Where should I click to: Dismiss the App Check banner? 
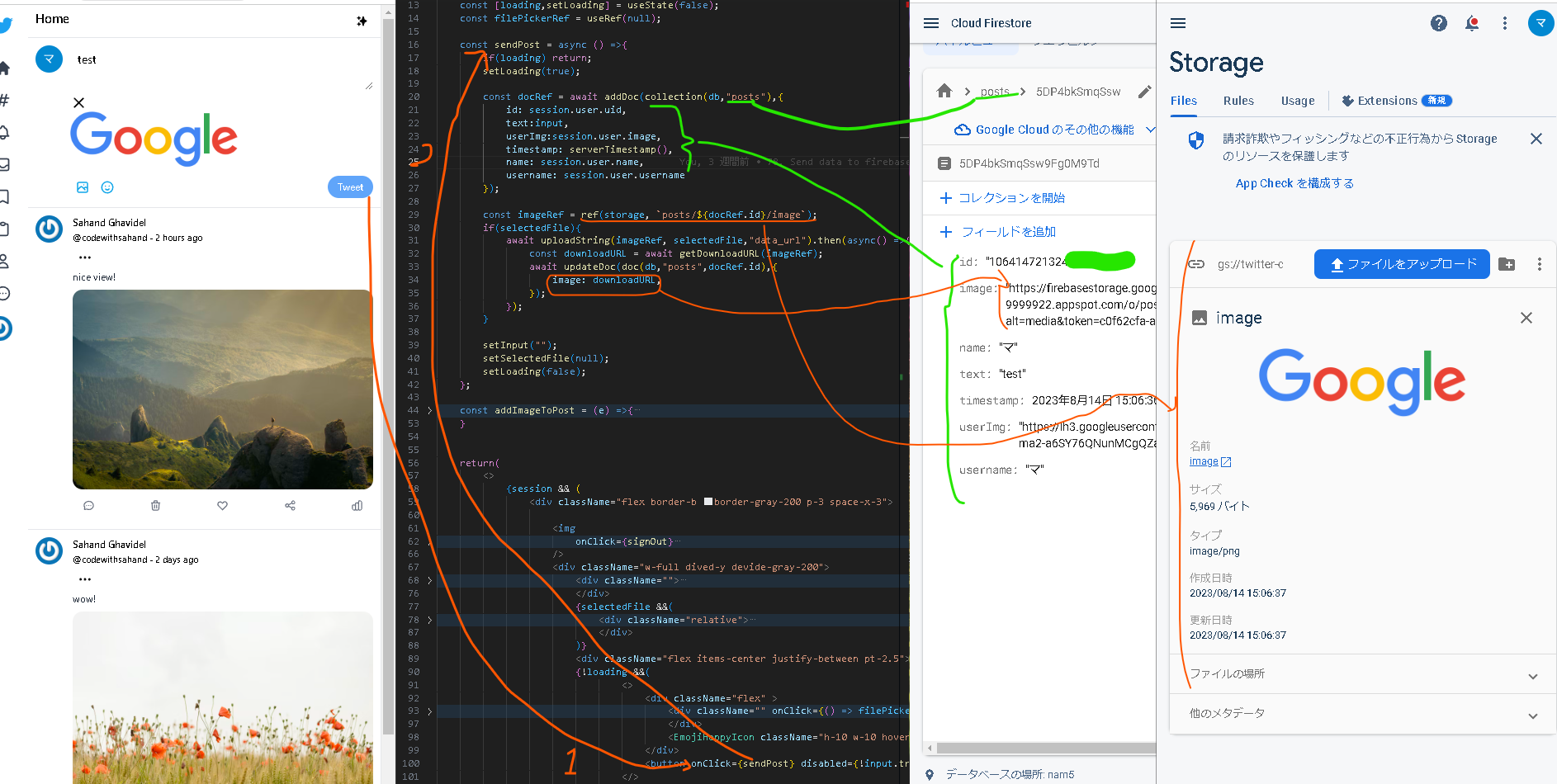tap(1536, 139)
